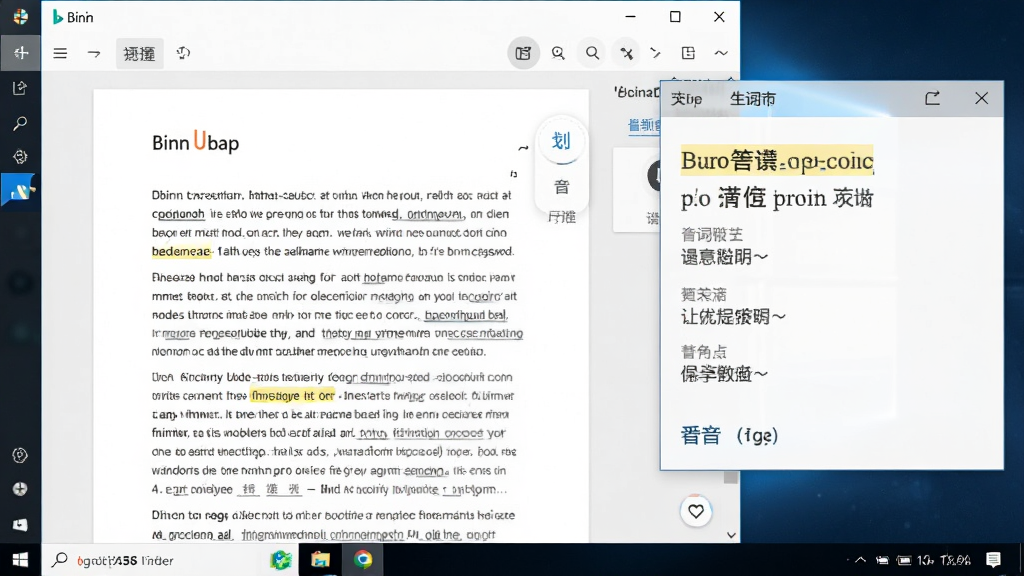Click the heart favorite button
Screen dimensions: 1024x576
point(696,511)
